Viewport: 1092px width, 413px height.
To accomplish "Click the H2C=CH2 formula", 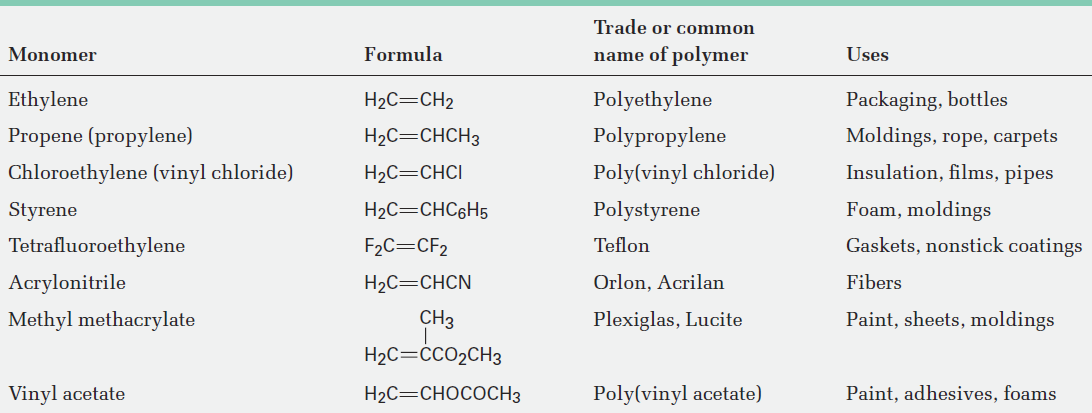I will (409, 101).
